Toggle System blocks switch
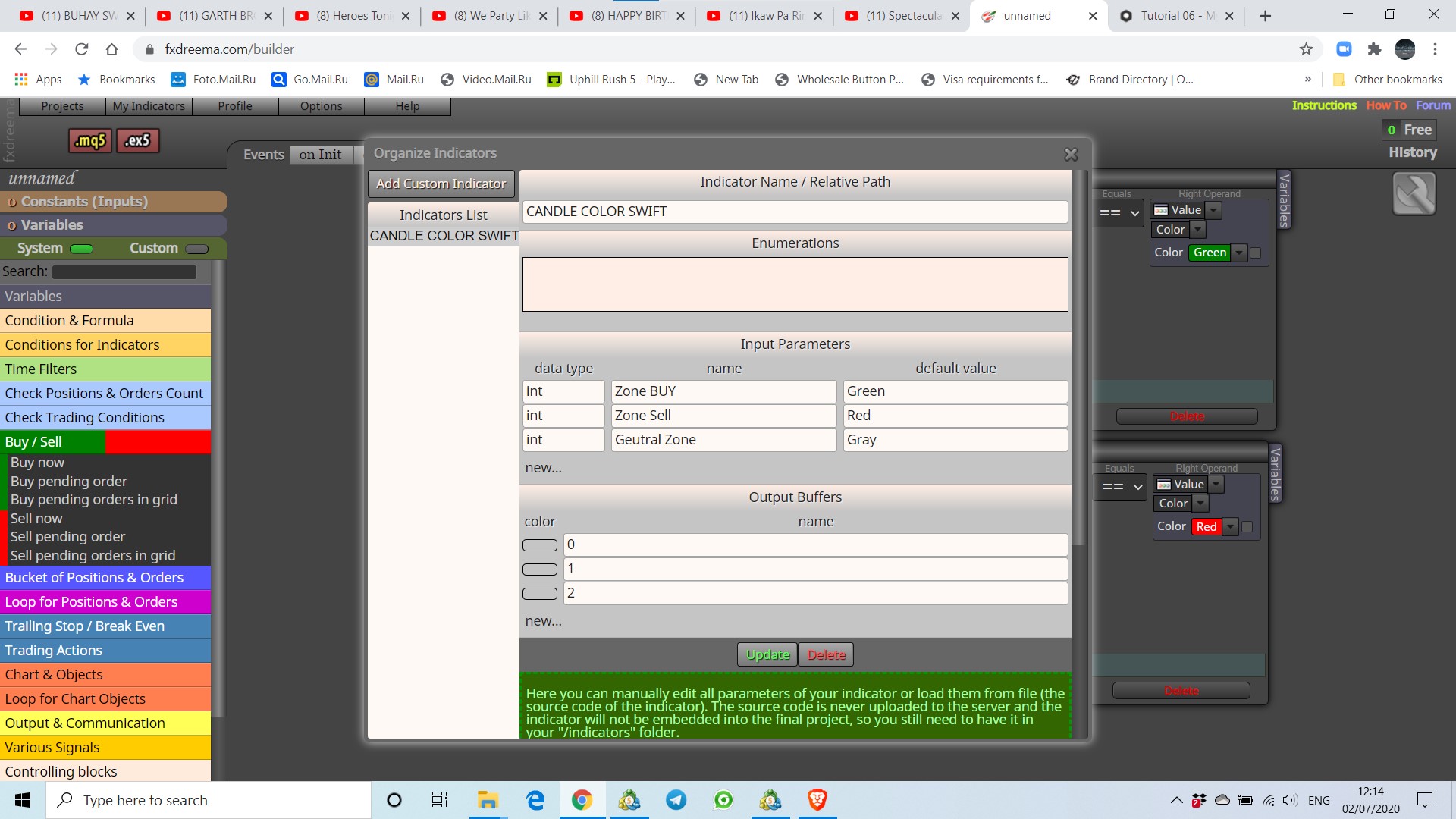This screenshot has width=1456, height=819. (x=81, y=249)
